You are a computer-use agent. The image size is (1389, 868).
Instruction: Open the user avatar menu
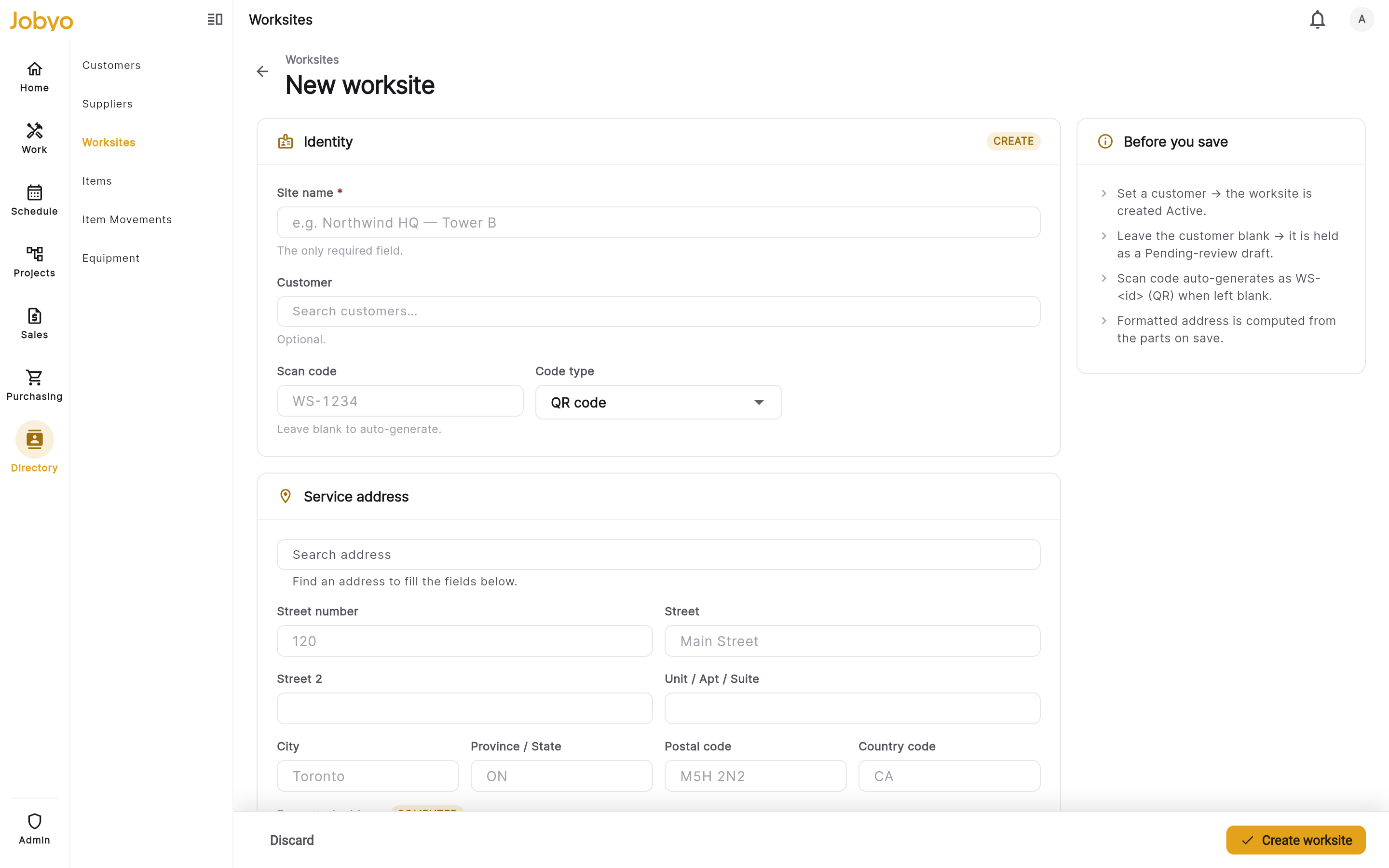pos(1362,19)
